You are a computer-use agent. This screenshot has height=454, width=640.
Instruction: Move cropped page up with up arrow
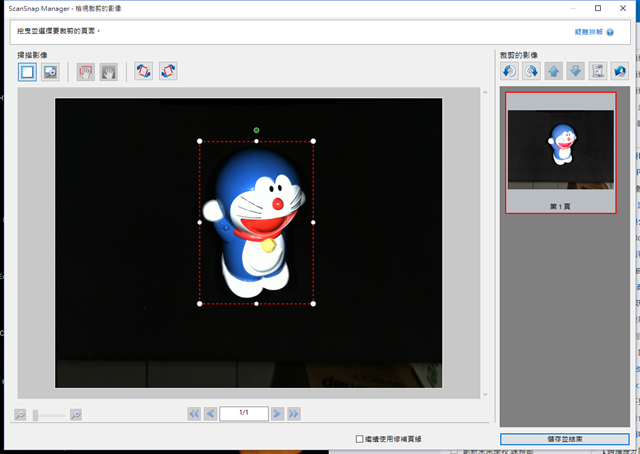[553, 71]
